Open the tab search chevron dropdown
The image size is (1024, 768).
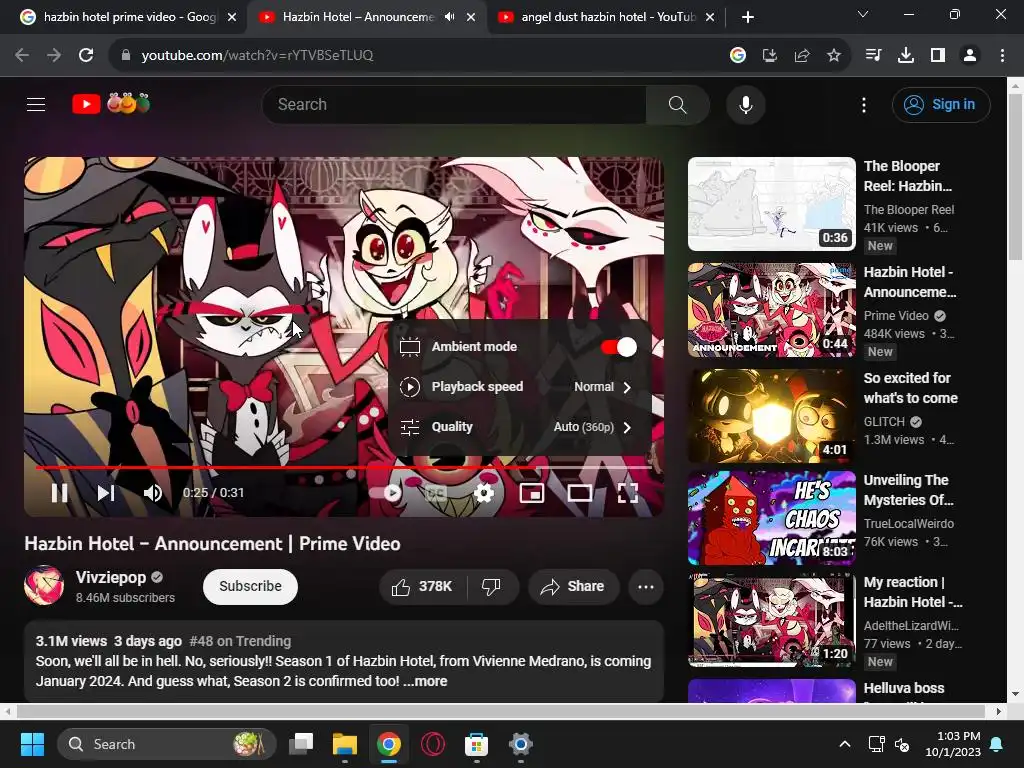pyautogui.click(x=863, y=14)
